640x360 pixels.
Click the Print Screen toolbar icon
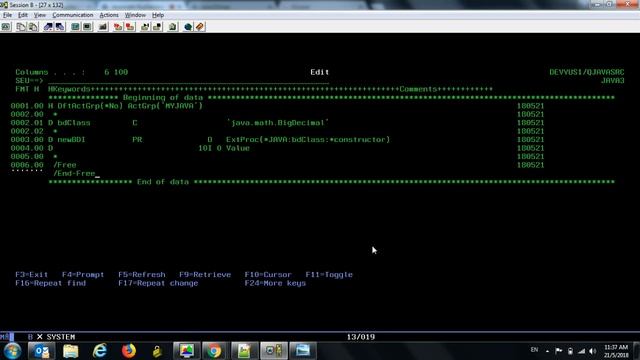point(6,27)
